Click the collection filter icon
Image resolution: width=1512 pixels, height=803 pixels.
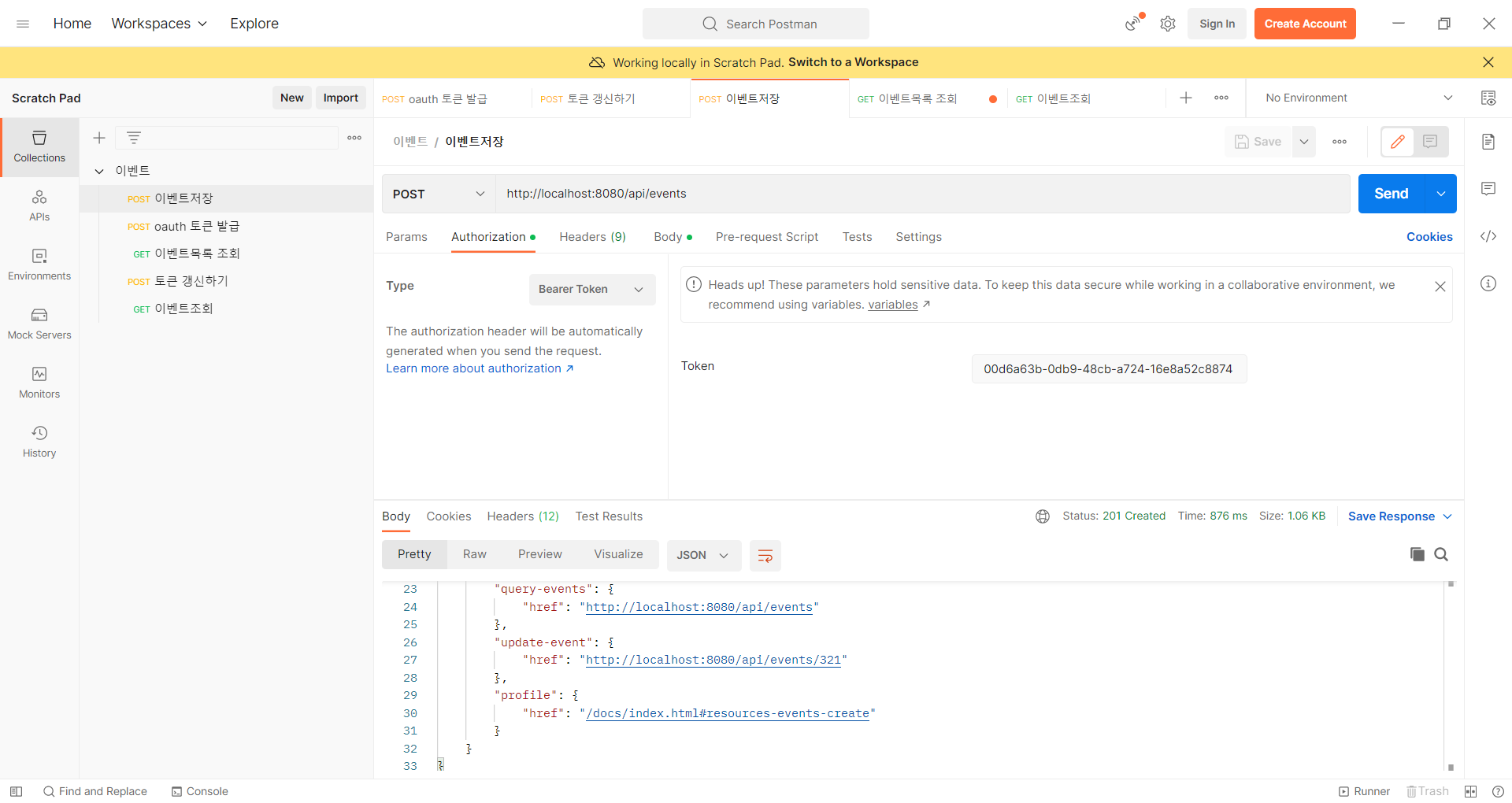[x=134, y=138]
